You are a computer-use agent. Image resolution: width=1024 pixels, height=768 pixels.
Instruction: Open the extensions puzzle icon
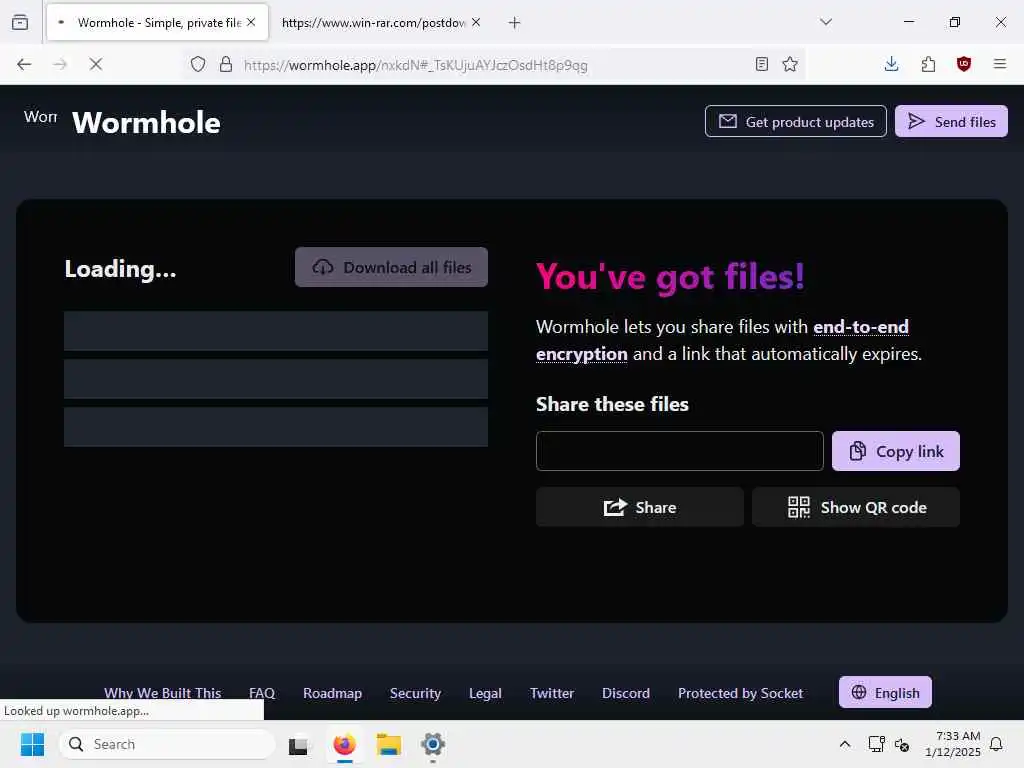[928, 64]
